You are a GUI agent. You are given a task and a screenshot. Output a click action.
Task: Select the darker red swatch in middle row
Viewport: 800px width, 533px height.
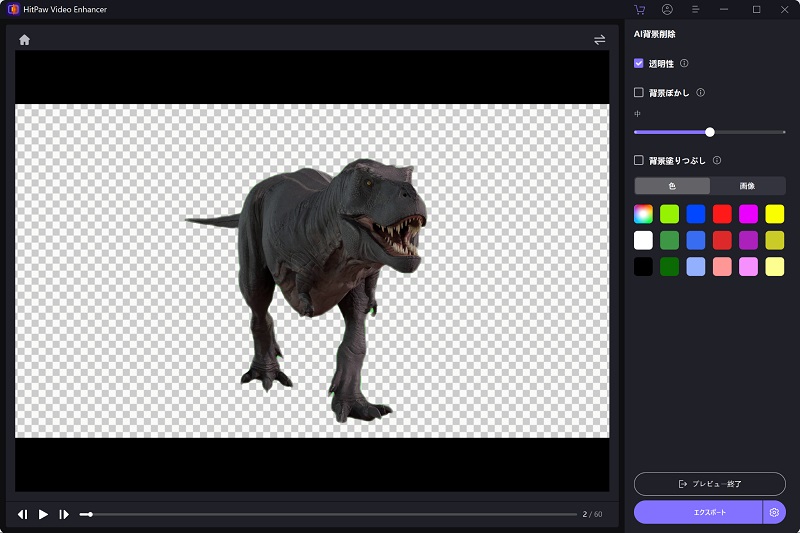722,240
